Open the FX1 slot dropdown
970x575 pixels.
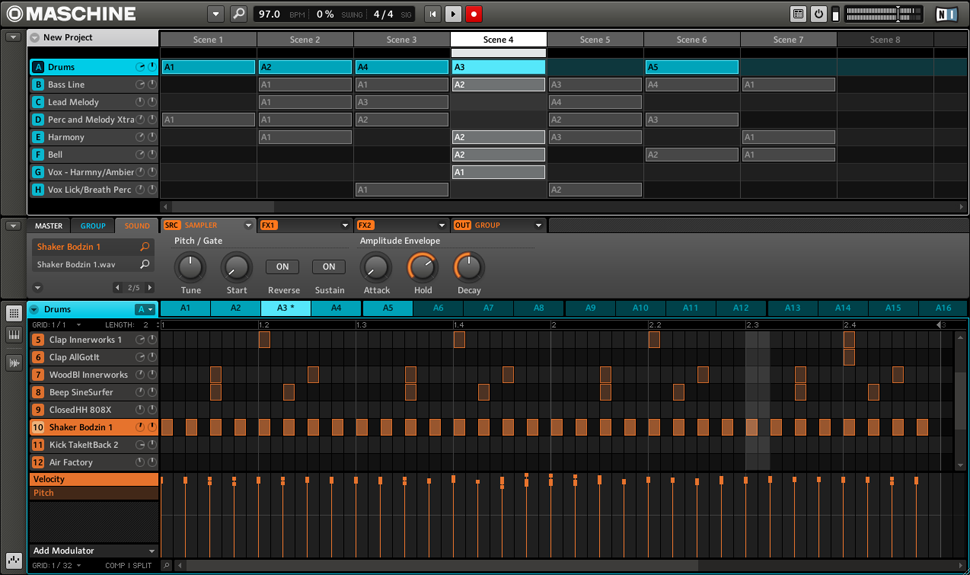coord(345,226)
